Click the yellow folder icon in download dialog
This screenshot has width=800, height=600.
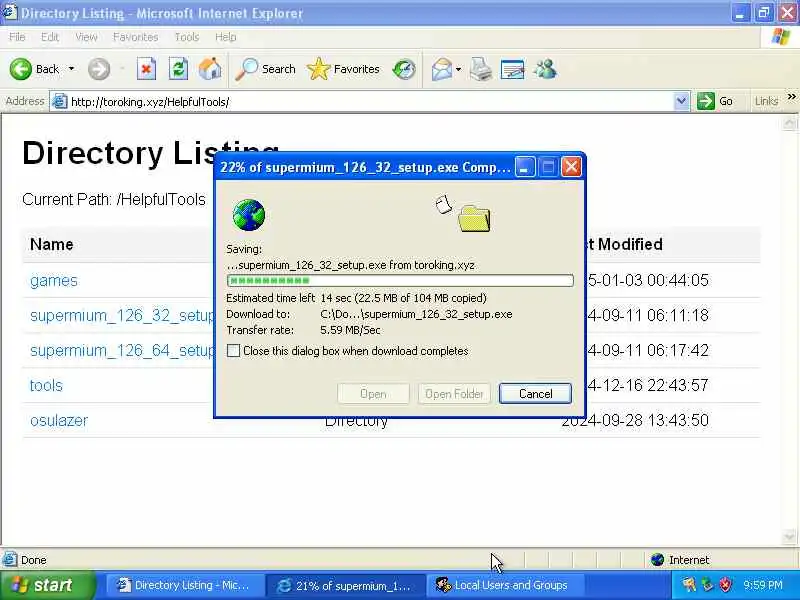point(474,218)
